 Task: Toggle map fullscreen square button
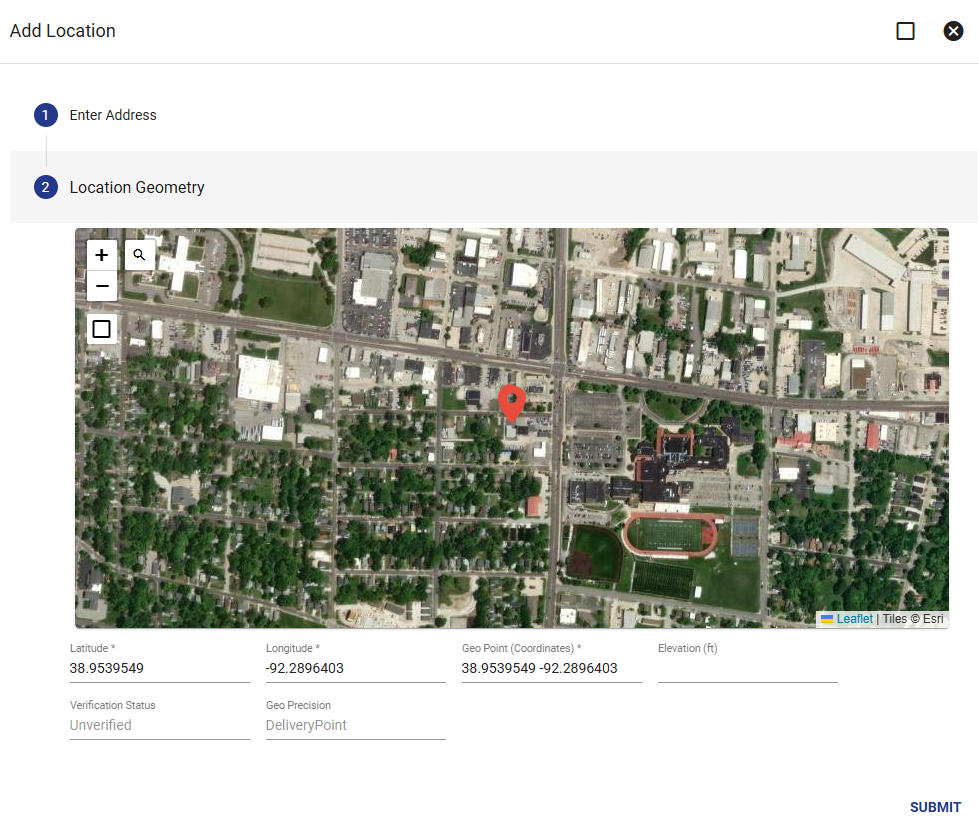pos(102,329)
